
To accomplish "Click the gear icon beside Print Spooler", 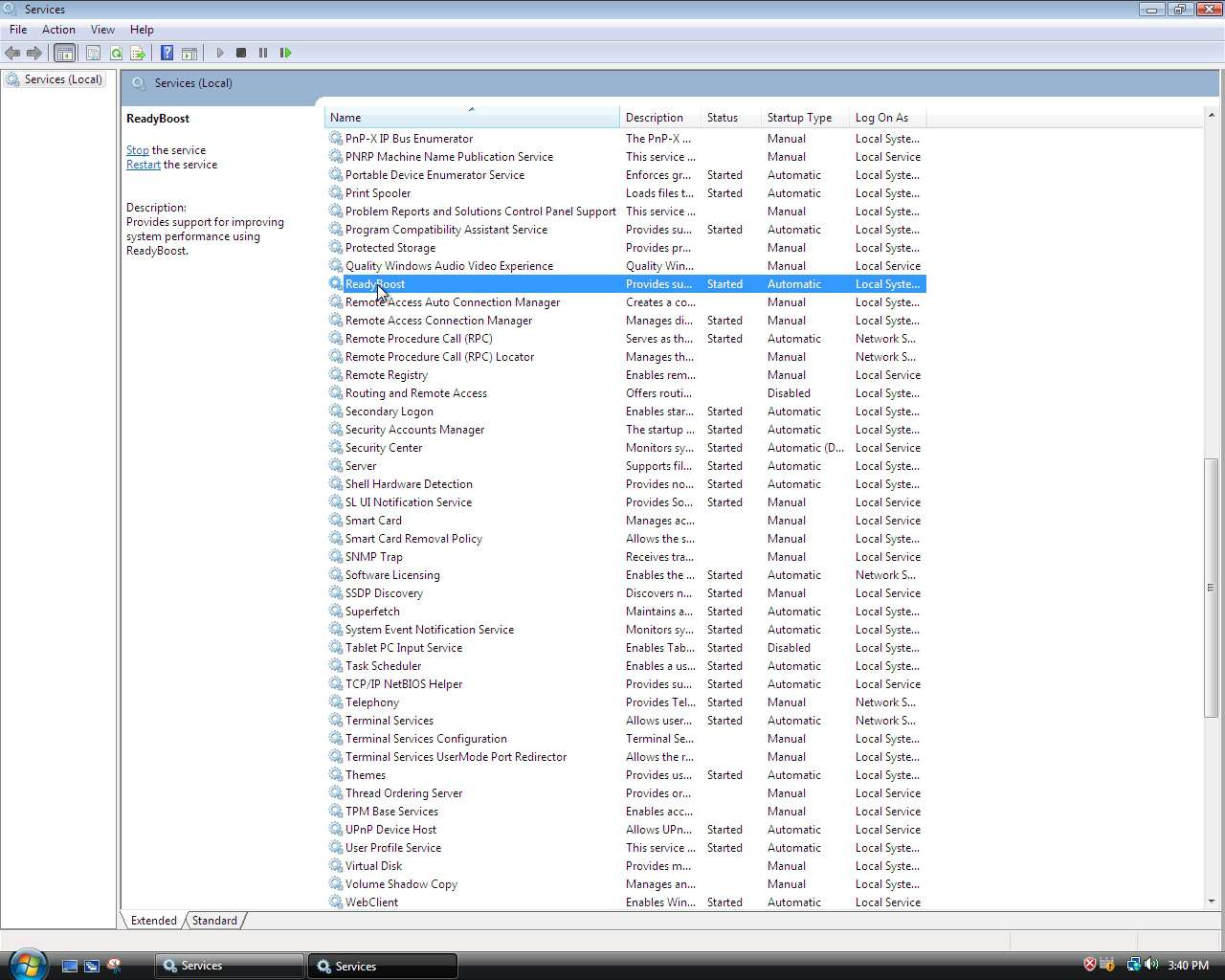I will (336, 192).
